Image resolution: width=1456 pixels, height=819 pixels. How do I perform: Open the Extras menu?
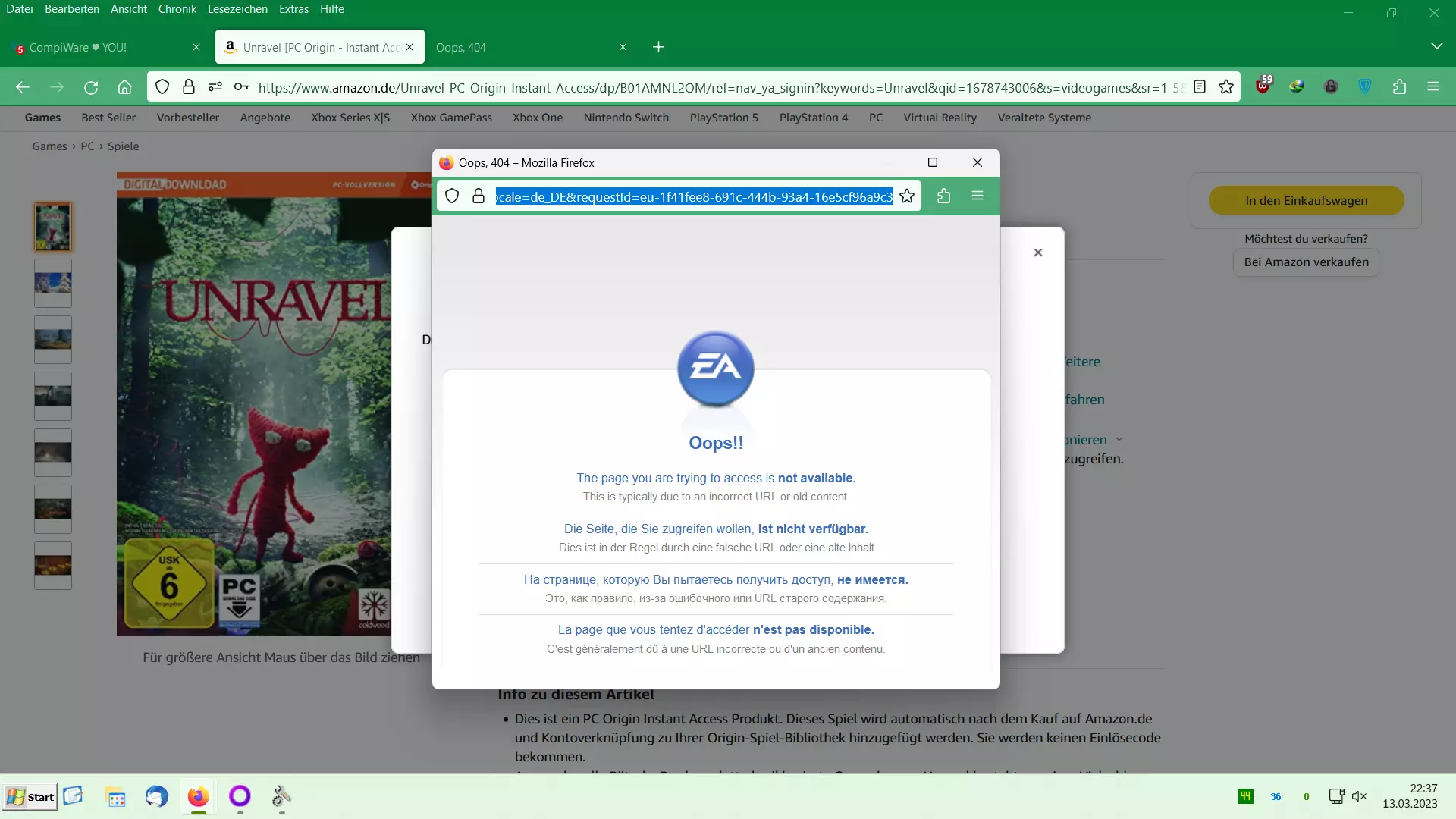(293, 9)
